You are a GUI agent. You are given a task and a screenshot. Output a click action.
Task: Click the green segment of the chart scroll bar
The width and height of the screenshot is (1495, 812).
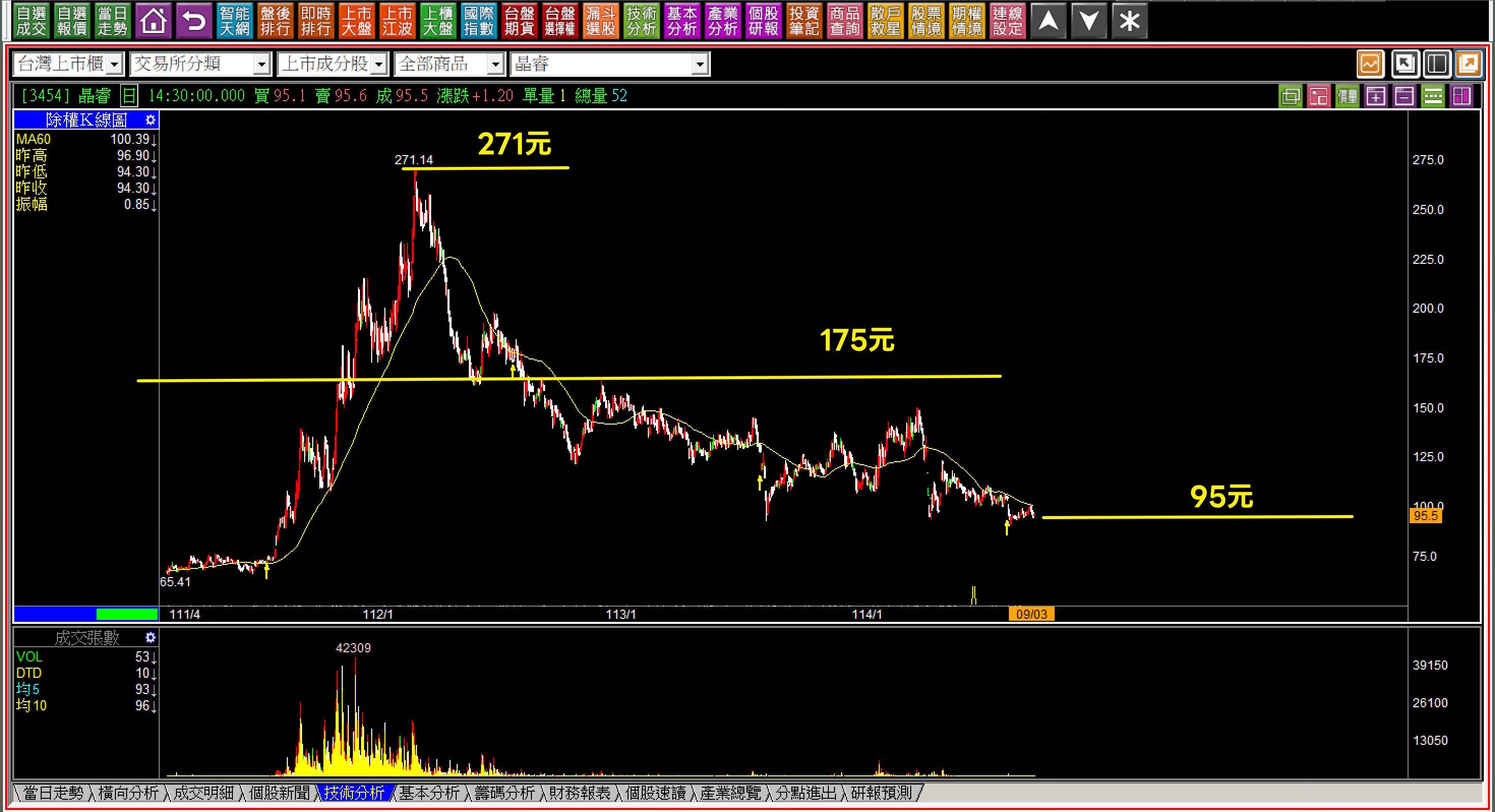click(127, 614)
